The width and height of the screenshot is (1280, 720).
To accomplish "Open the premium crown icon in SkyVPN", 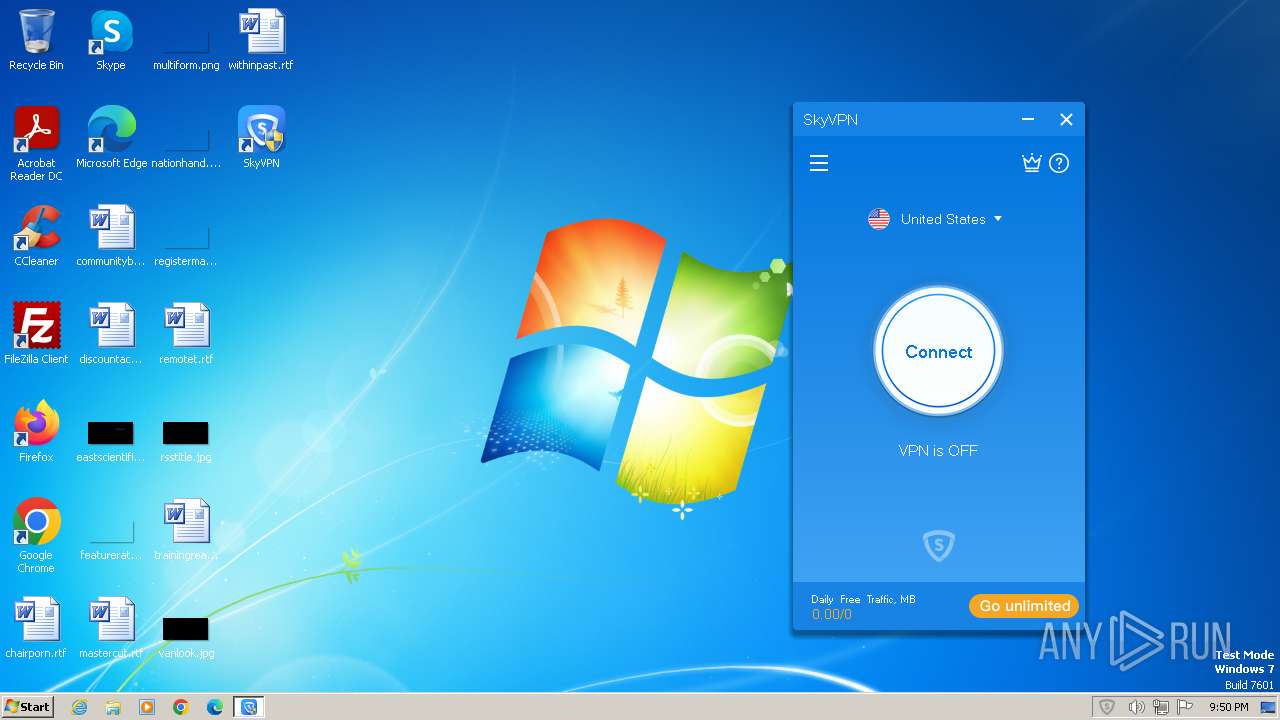I will 1032,163.
